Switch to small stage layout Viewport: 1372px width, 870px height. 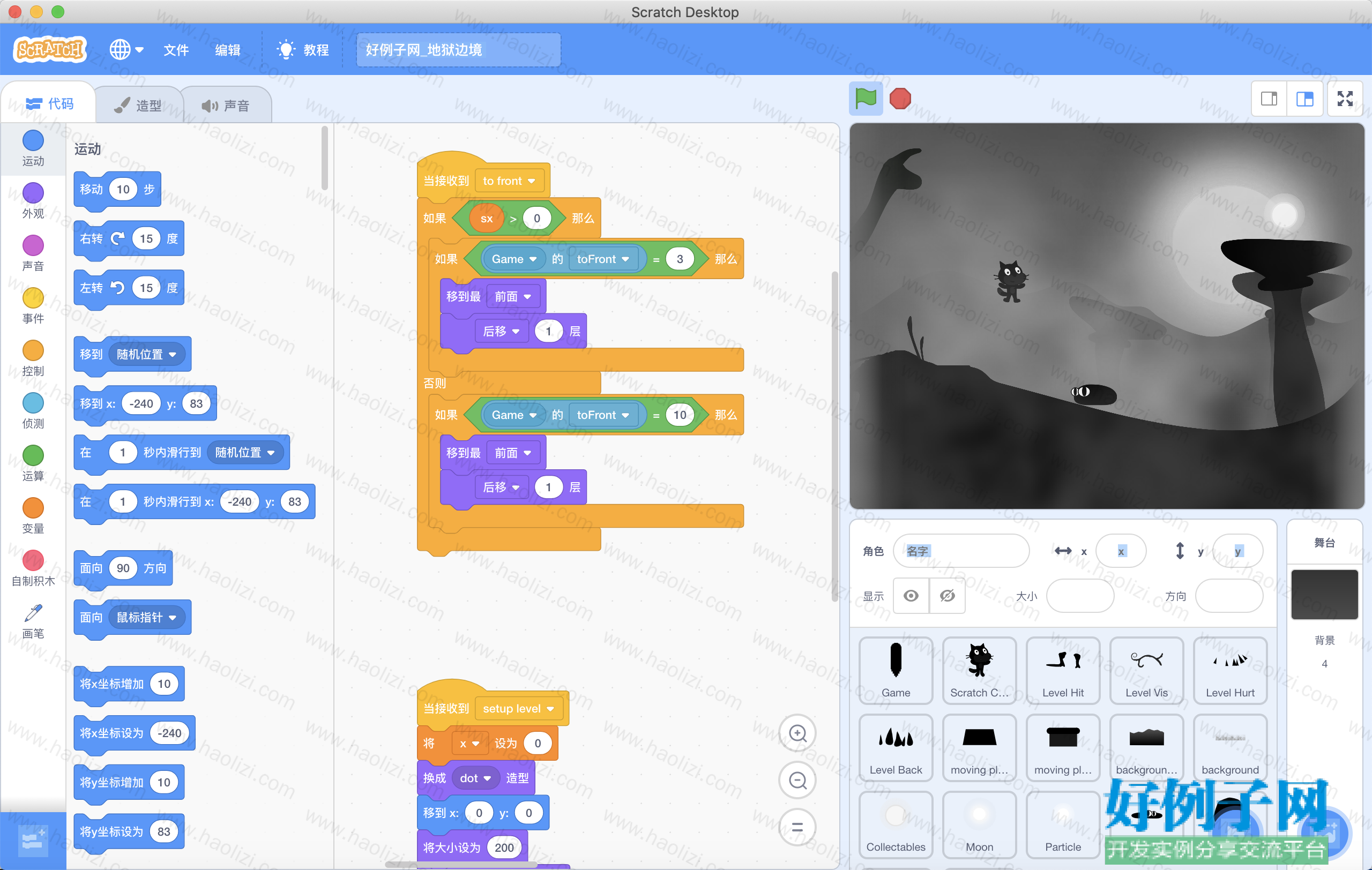point(1269,99)
